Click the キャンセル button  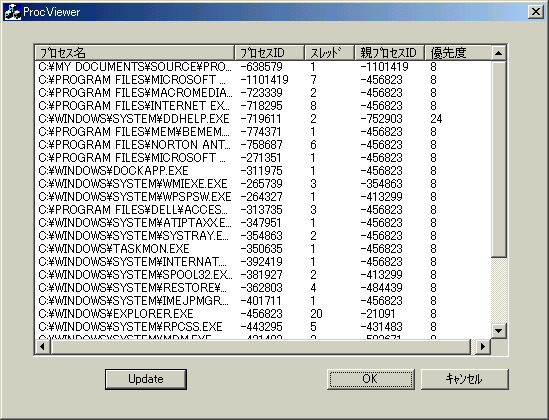point(464,379)
